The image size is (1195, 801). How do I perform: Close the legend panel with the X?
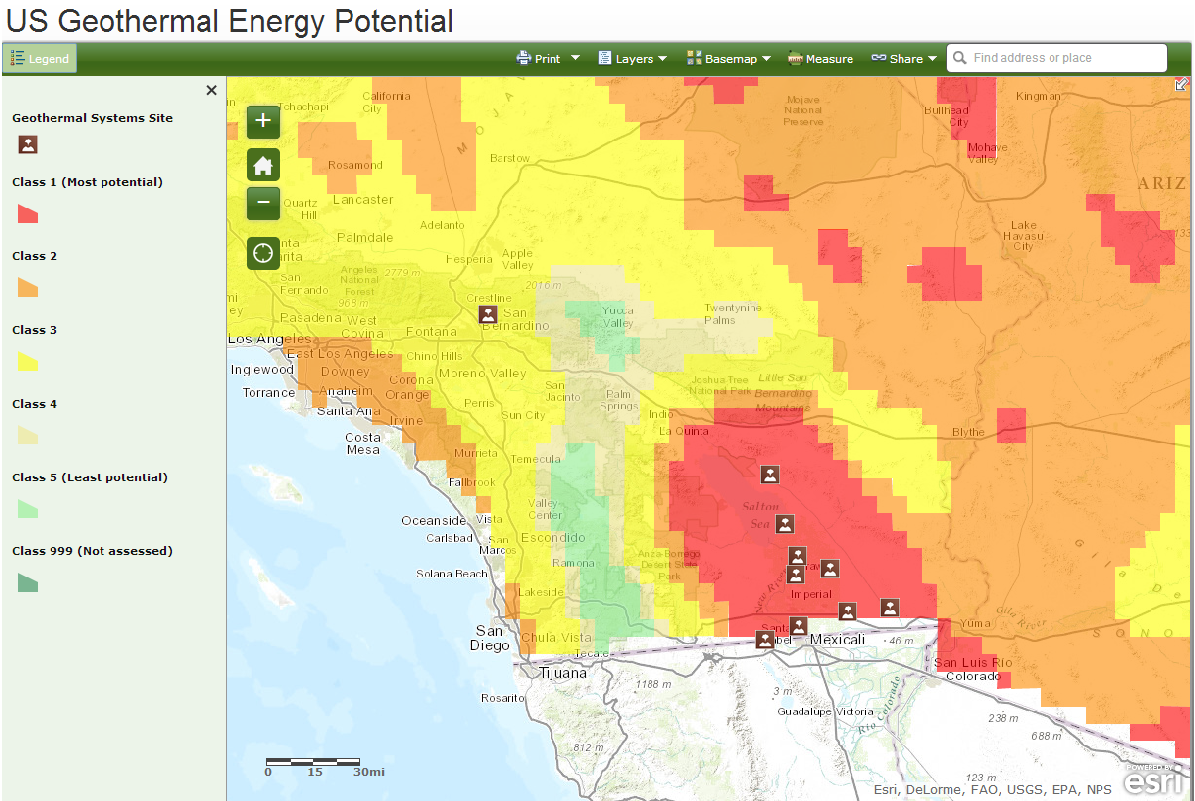(x=211, y=90)
